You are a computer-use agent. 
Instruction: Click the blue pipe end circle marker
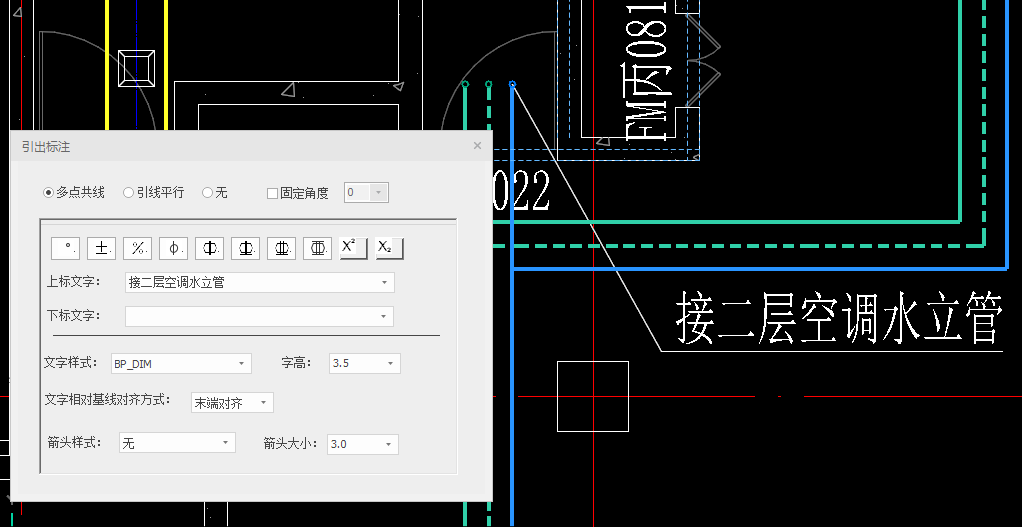point(512,84)
